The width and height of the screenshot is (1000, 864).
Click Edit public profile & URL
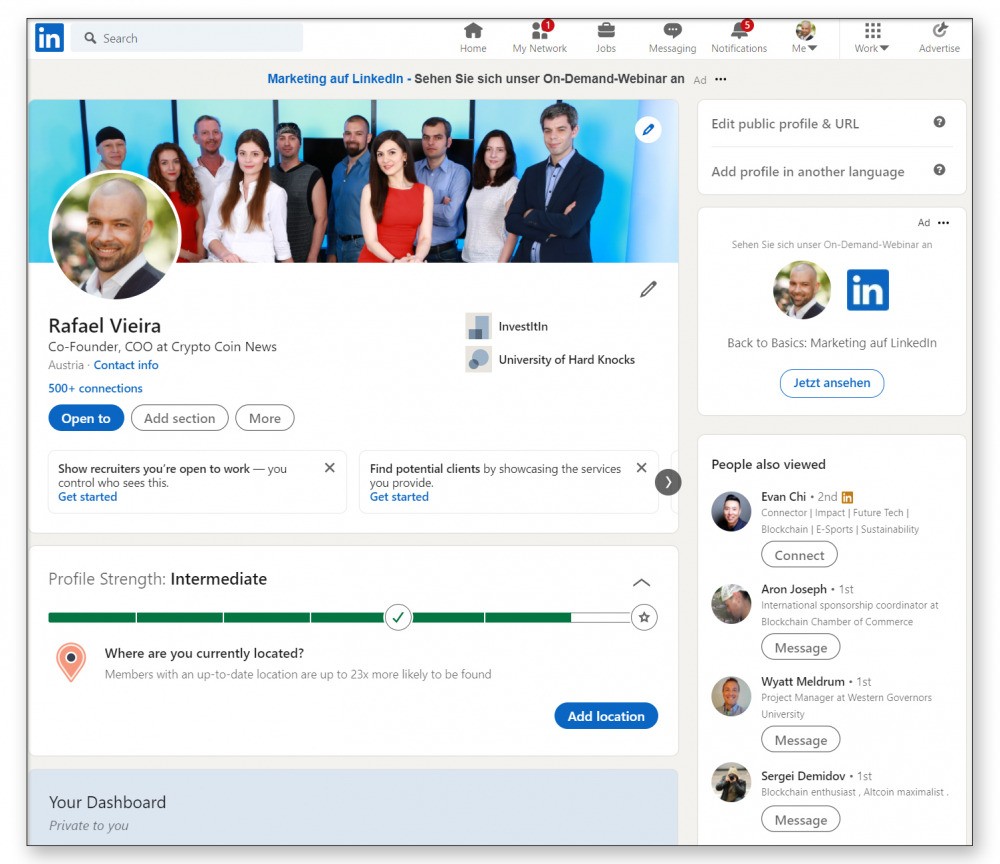pos(785,124)
